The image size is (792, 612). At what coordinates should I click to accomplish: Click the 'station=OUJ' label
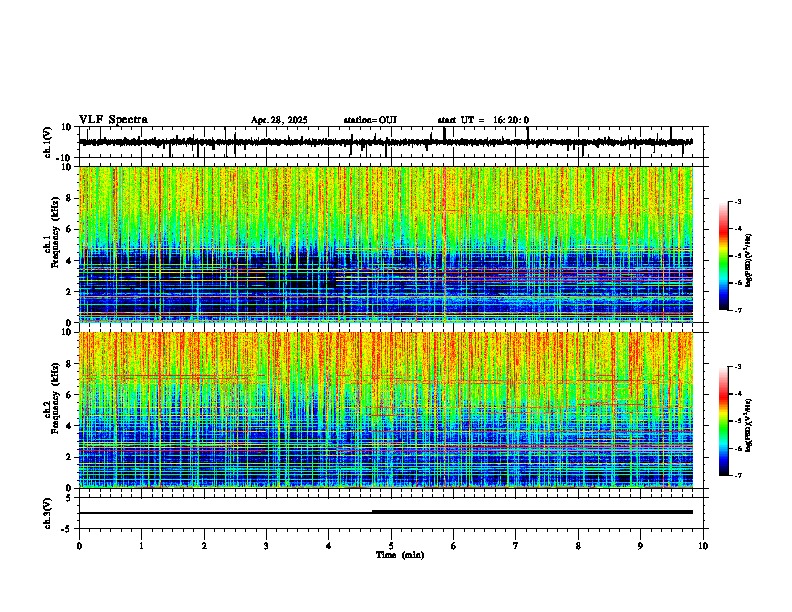pyautogui.click(x=370, y=120)
